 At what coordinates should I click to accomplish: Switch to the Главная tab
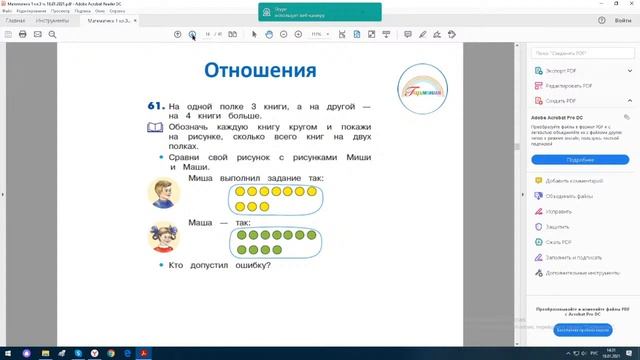click(x=15, y=20)
